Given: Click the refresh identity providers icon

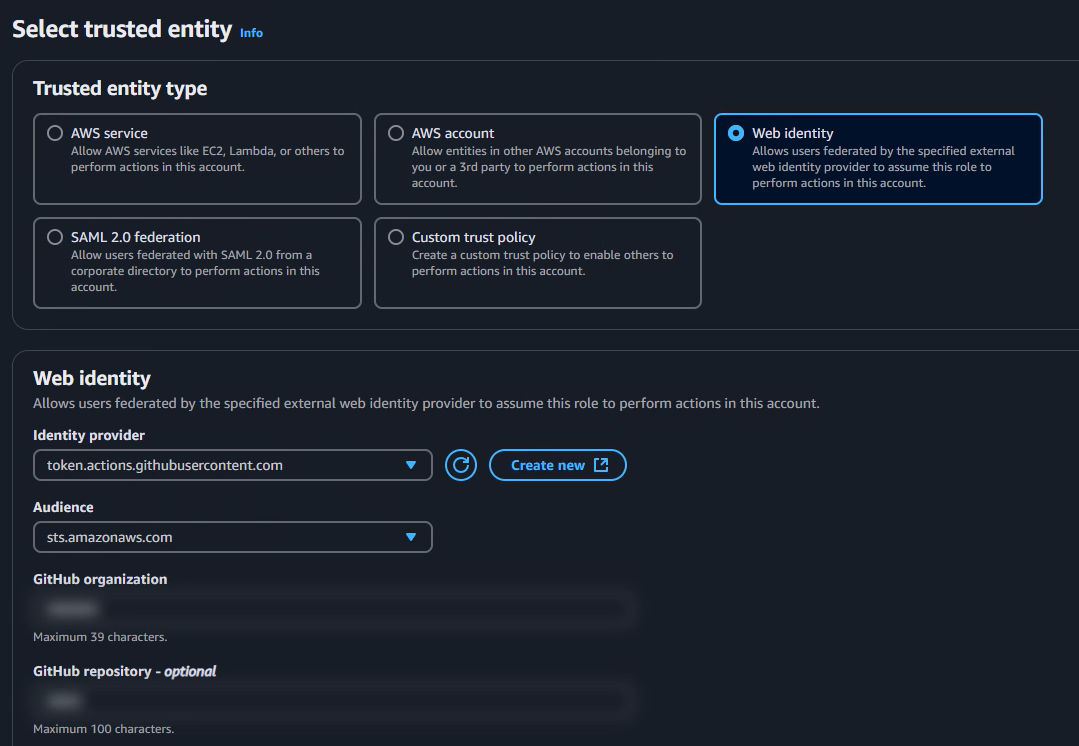Looking at the screenshot, I should coord(460,465).
